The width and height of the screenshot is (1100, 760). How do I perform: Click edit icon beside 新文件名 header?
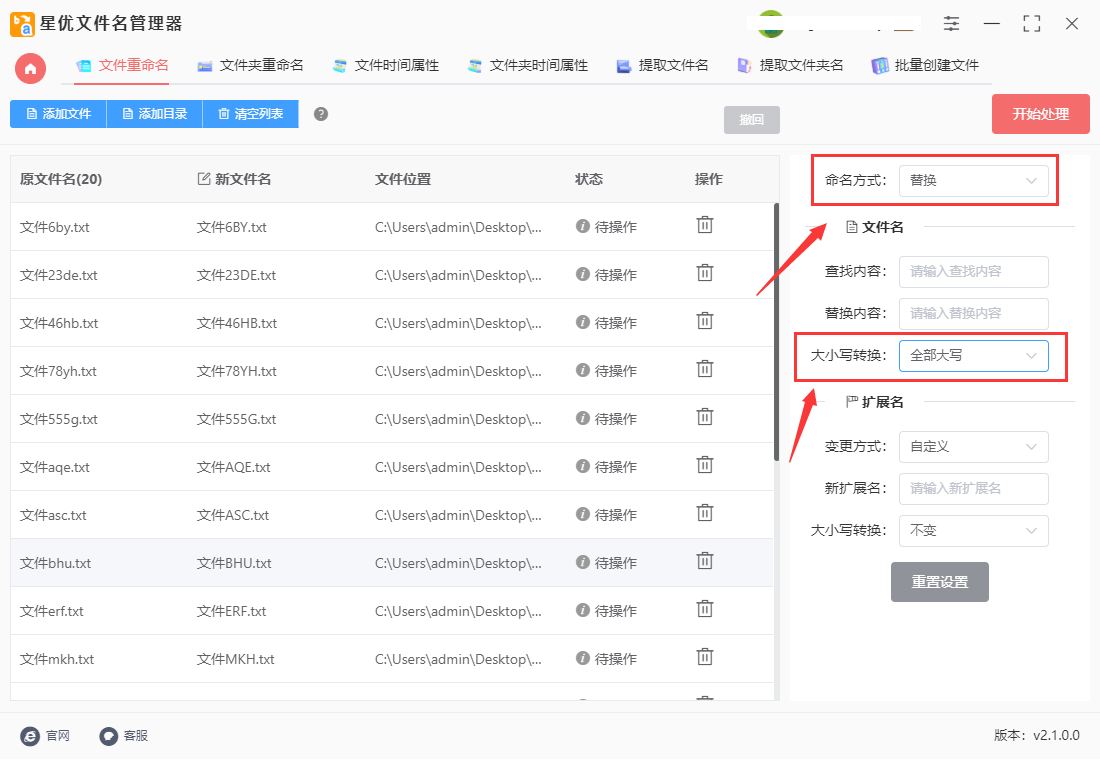point(204,179)
